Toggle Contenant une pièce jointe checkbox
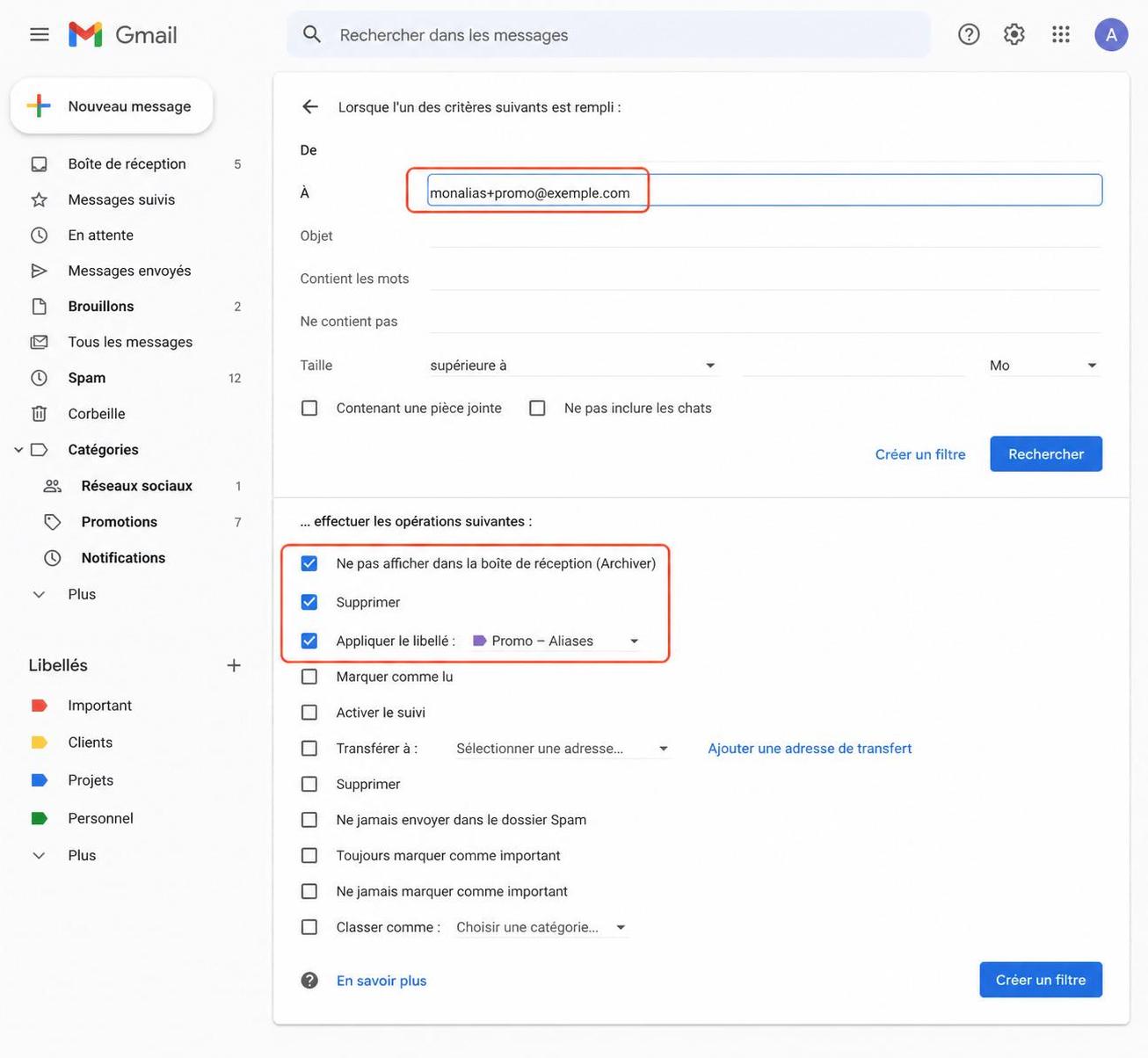1148x1058 pixels. (309, 409)
